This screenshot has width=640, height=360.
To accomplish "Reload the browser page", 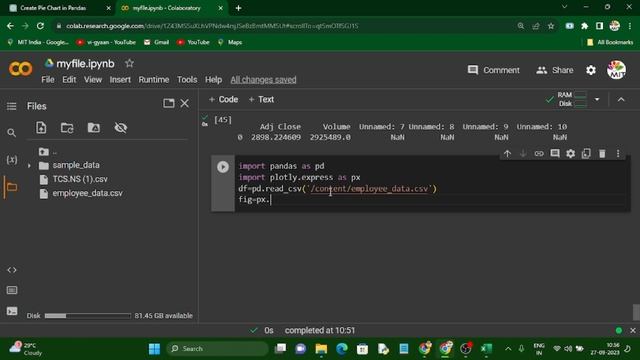I will click(x=40, y=26).
